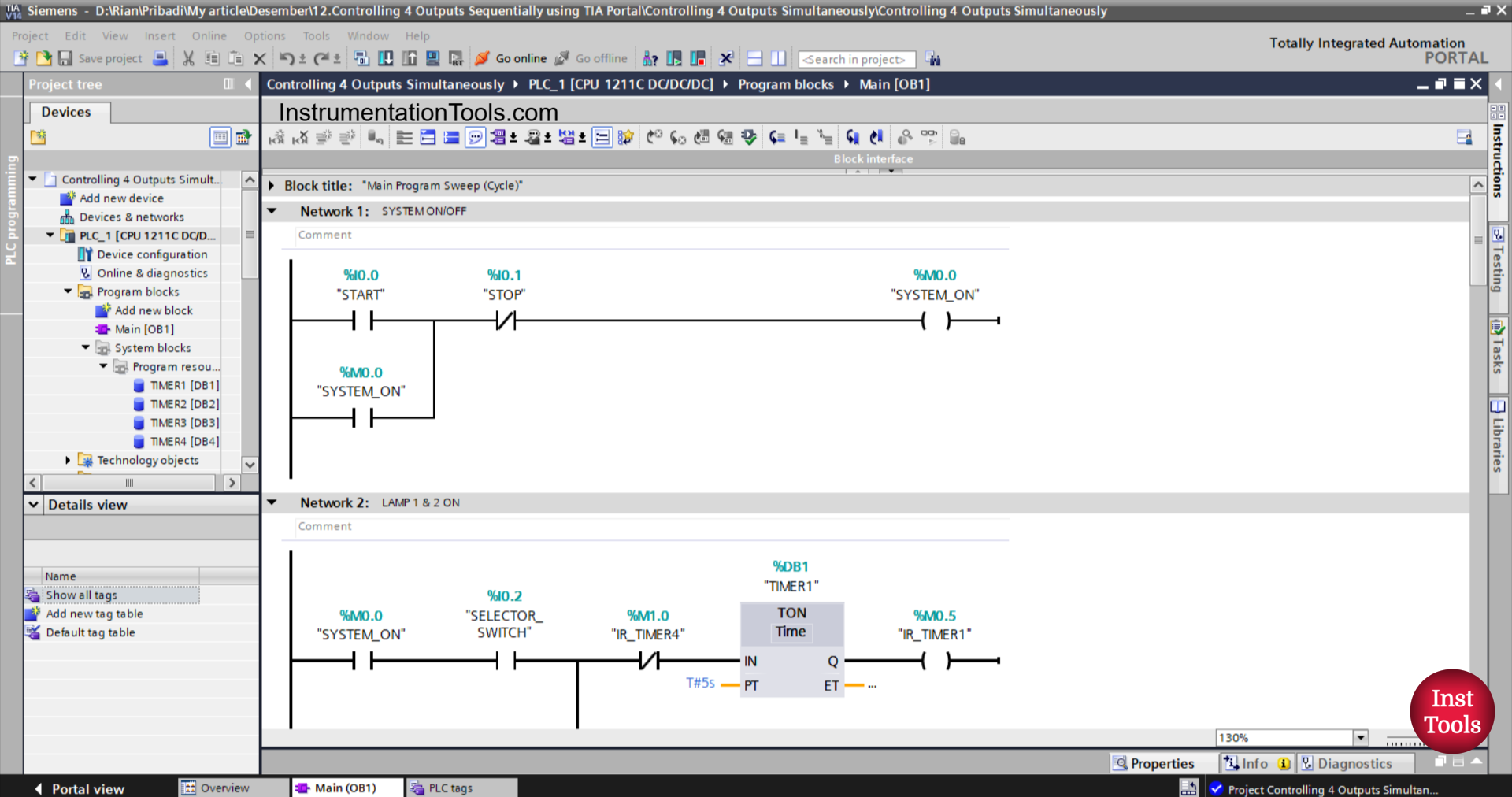The height and width of the screenshot is (797, 1512).
Task: Click the Search in project field
Action: pyautogui.click(x=856, y=59)
